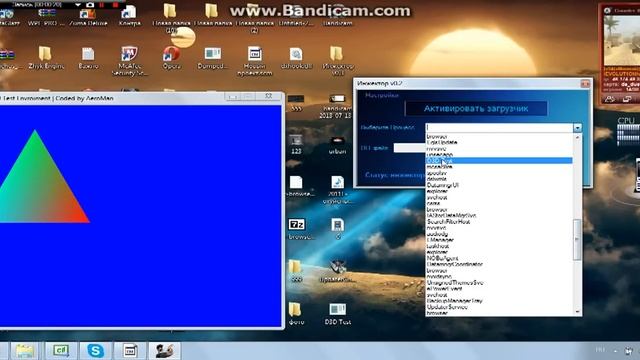Select the d3hook.dll file icon
The image size is (640, 360).
click(x=296, y=58)
